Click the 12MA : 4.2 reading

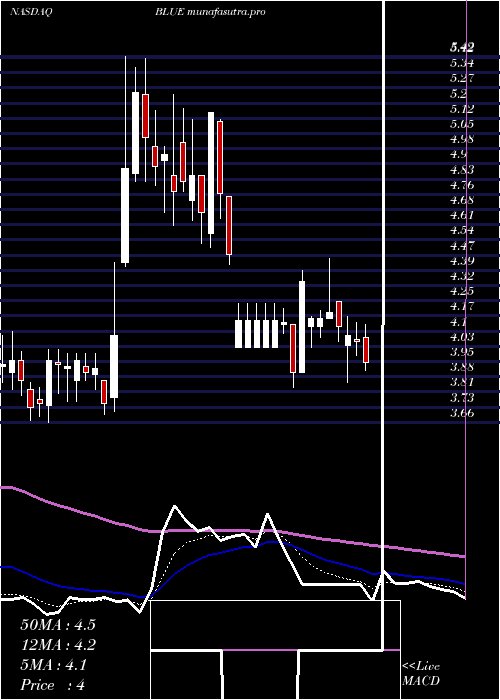tap(58, 645)
